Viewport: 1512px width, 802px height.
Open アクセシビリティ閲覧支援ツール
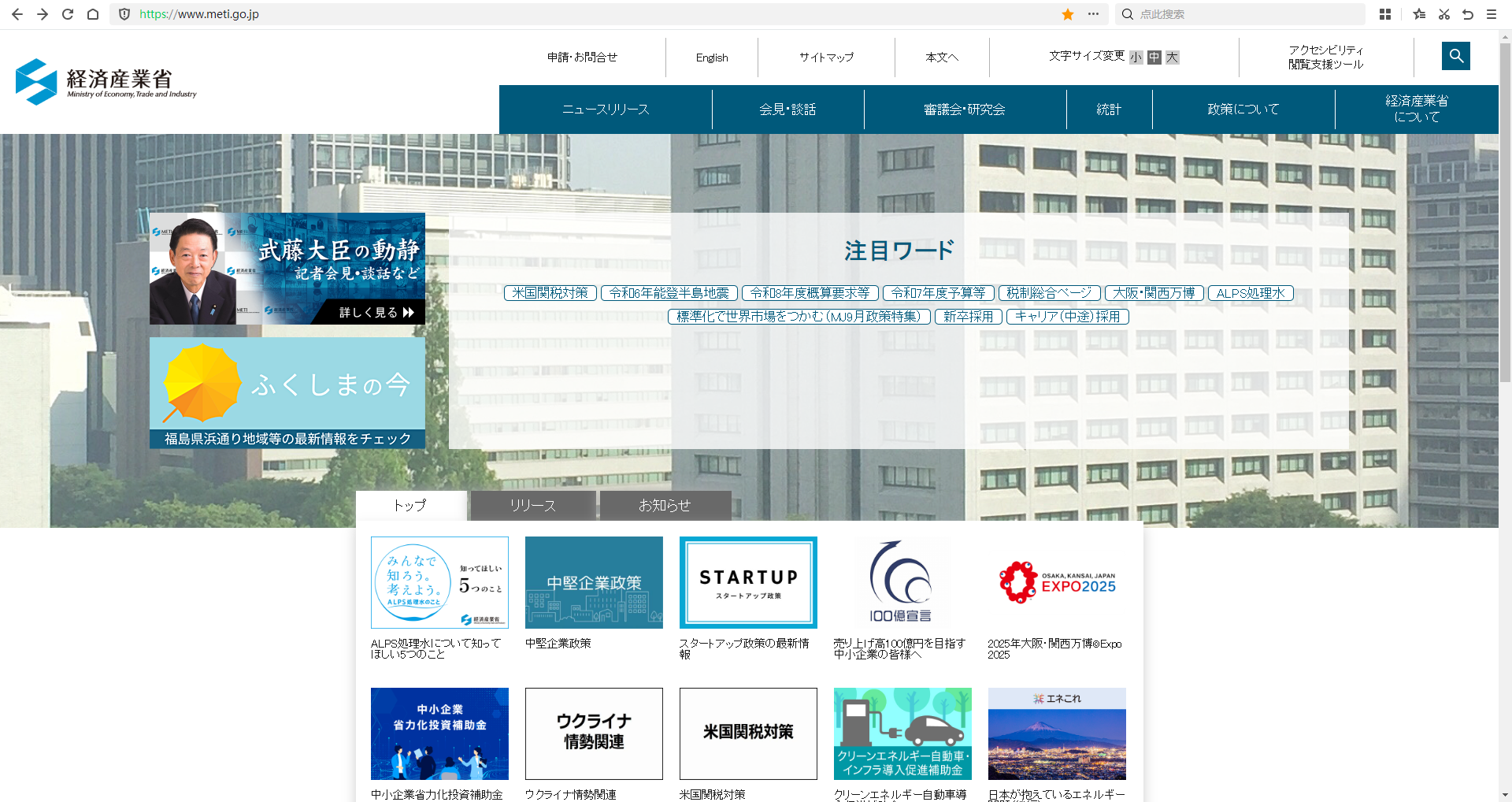coord(1326,58)
